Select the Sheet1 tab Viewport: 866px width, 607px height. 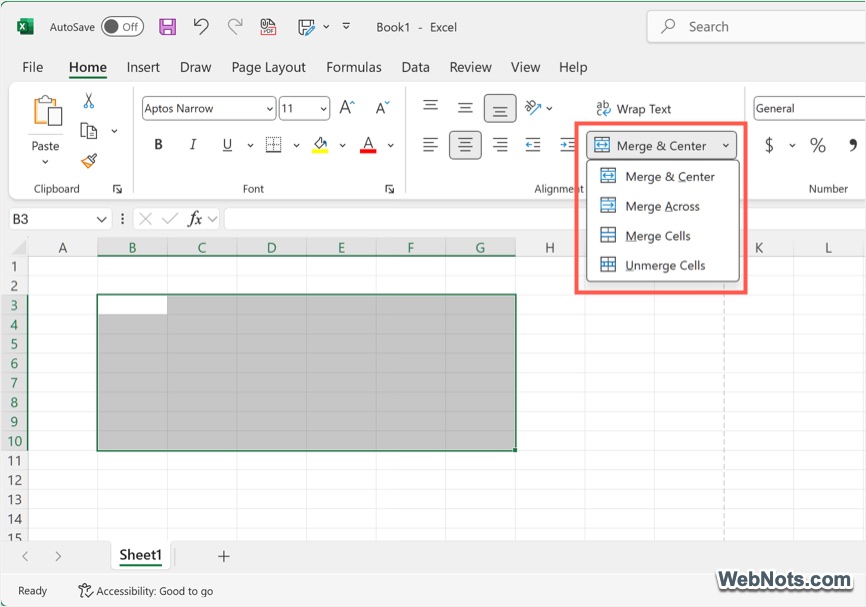[x=141, y=555]
